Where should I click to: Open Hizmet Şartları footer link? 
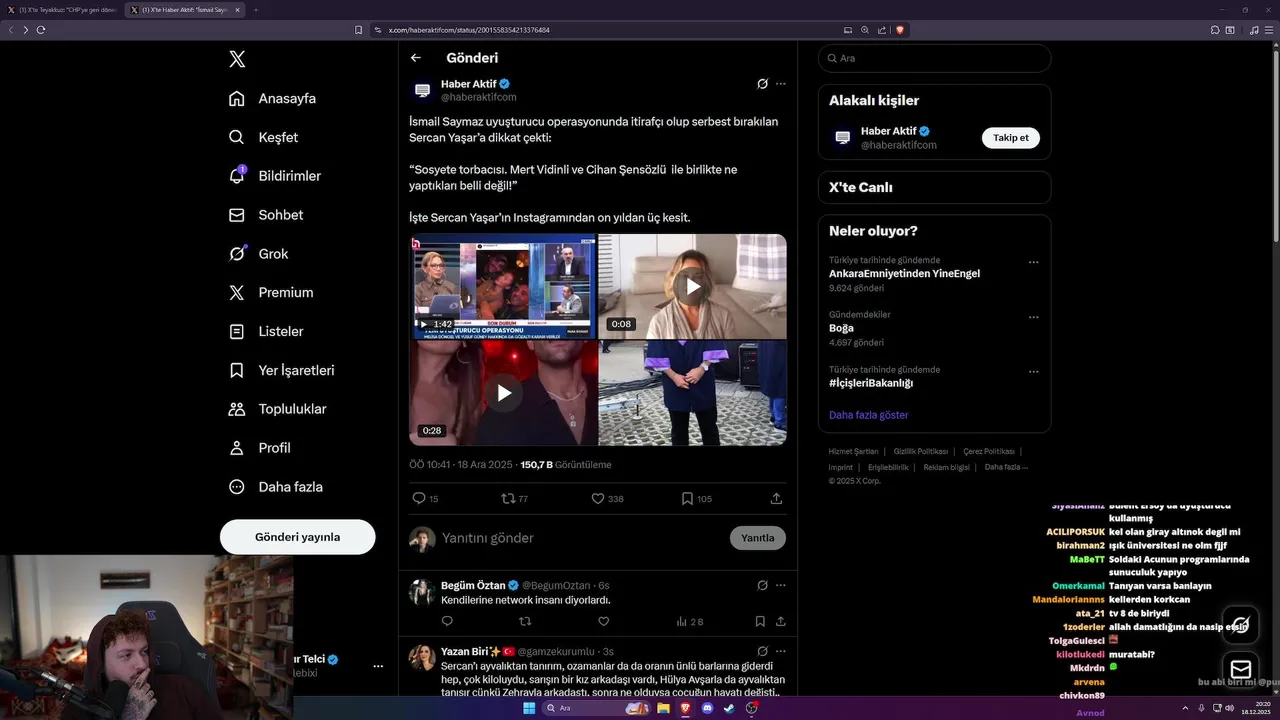point(853,452)
